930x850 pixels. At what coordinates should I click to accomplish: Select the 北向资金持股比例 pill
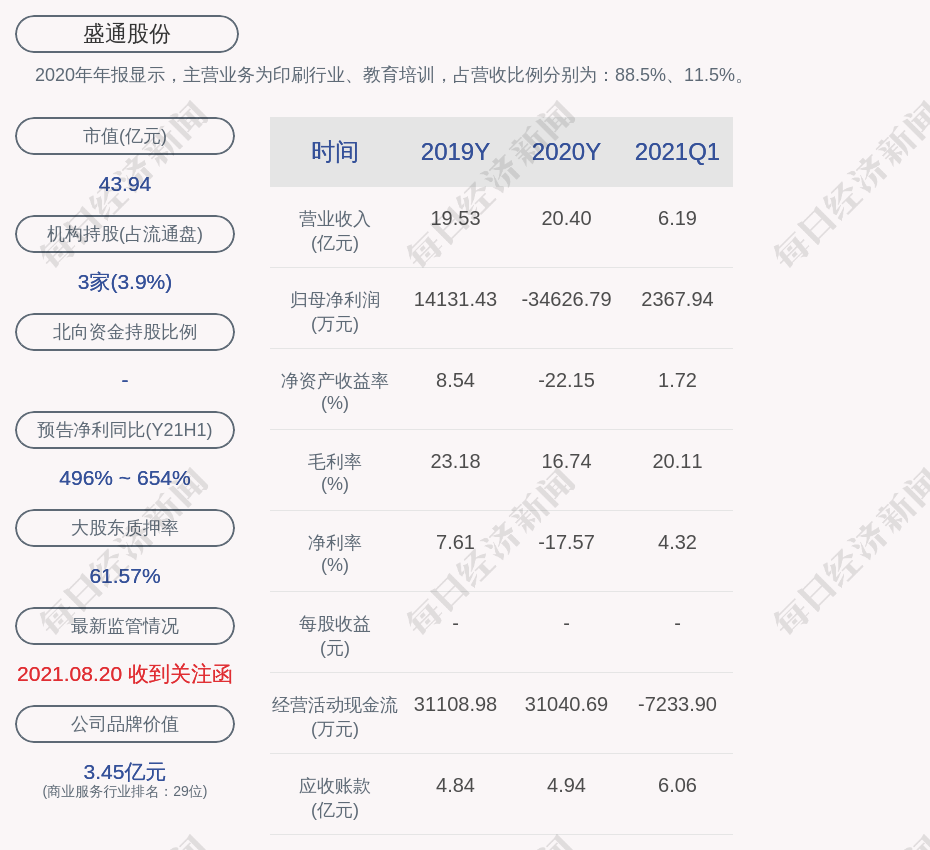click(x=125, y=332)
